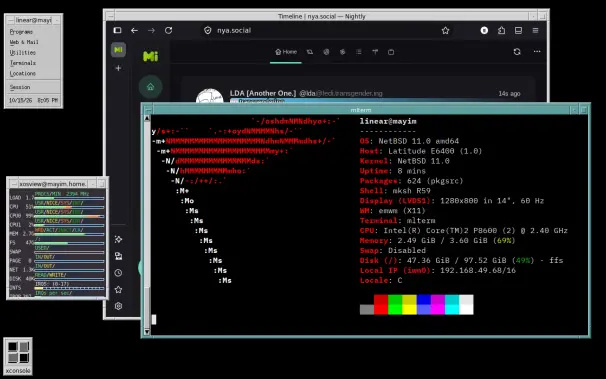Click the timeline refresh icon in Misskey
The height and width of the screenshot is (379, 606).
[x=517, y=51]
